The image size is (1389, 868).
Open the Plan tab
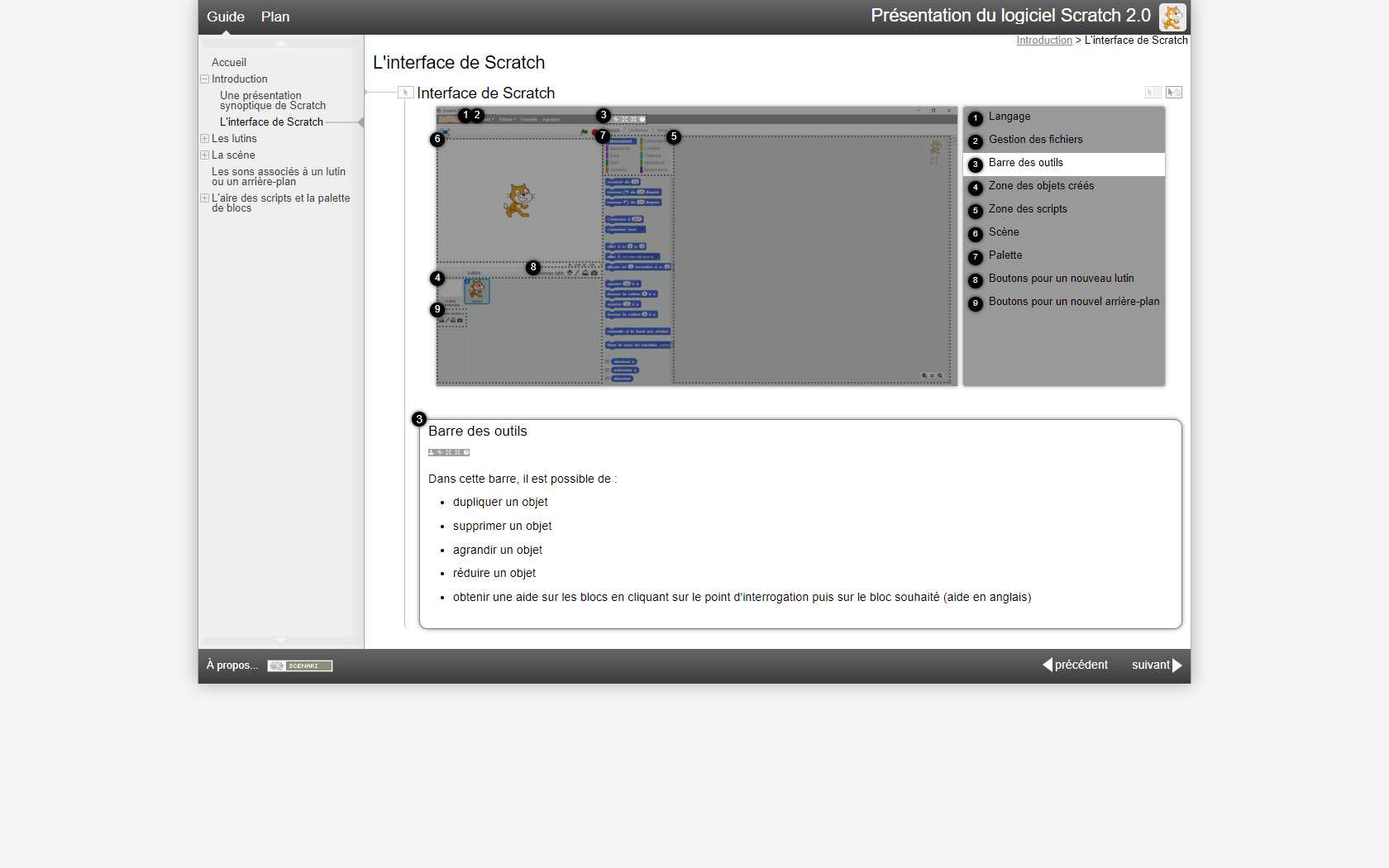(x=275, y=17)
